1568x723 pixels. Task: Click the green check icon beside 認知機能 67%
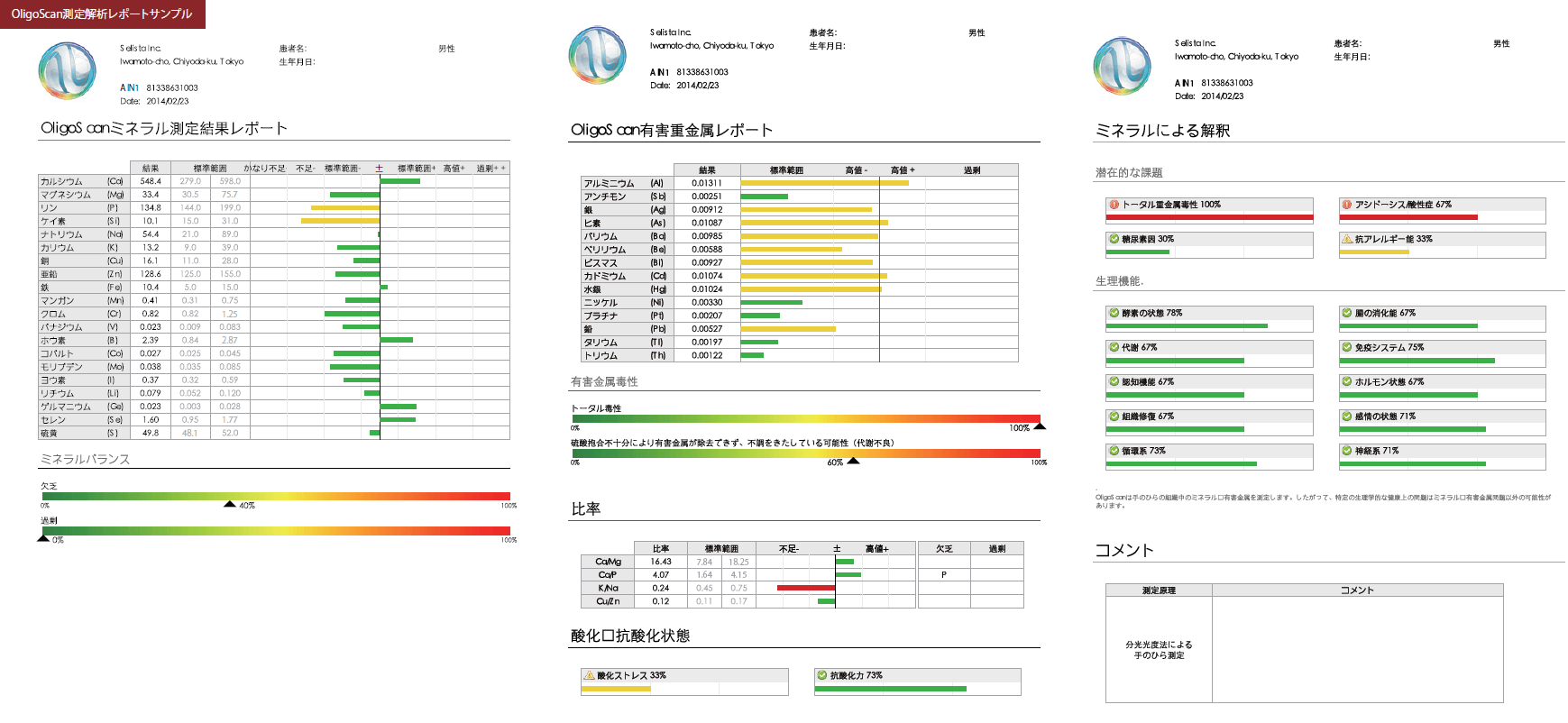(x=1114, y=381)
